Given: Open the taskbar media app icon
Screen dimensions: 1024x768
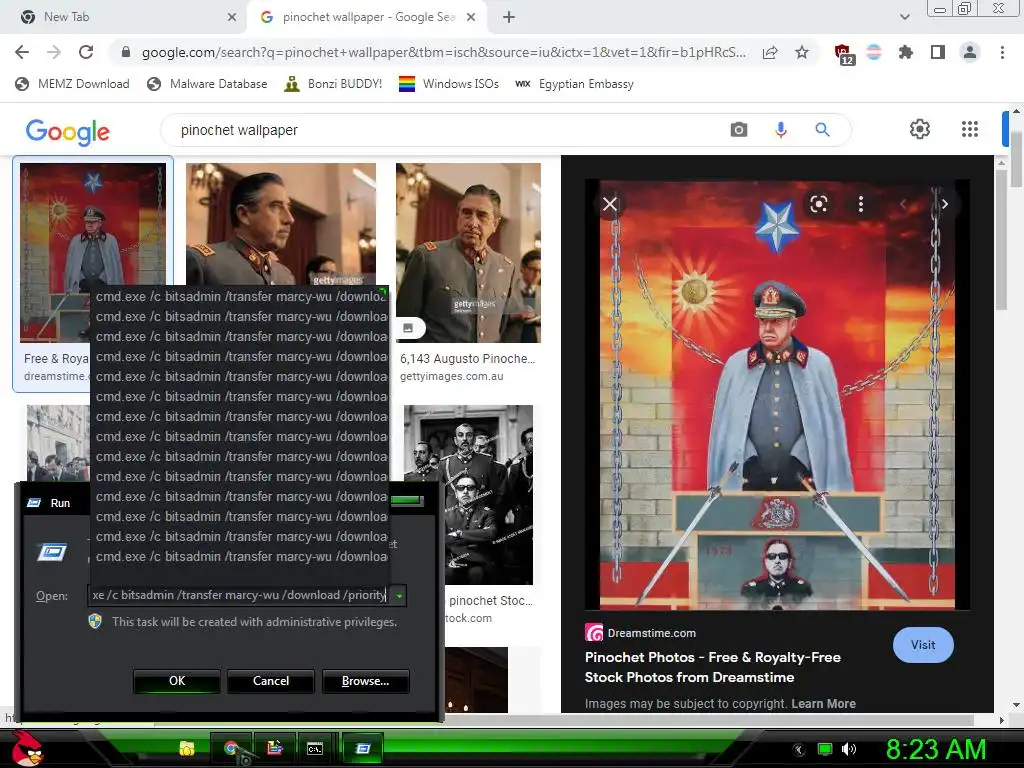Looking at the screenshot, I should click(274, 748).
